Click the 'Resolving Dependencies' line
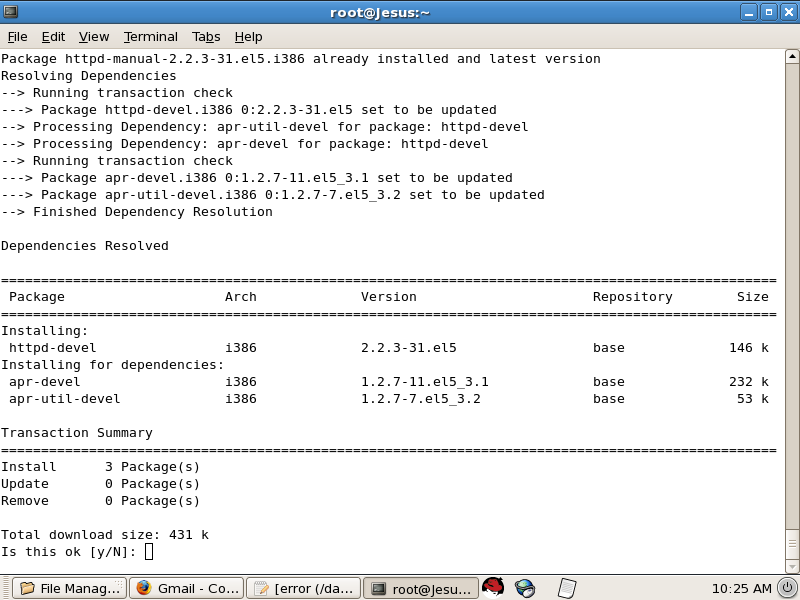This screenshot has height=600, width=800. tap(89, 76)
